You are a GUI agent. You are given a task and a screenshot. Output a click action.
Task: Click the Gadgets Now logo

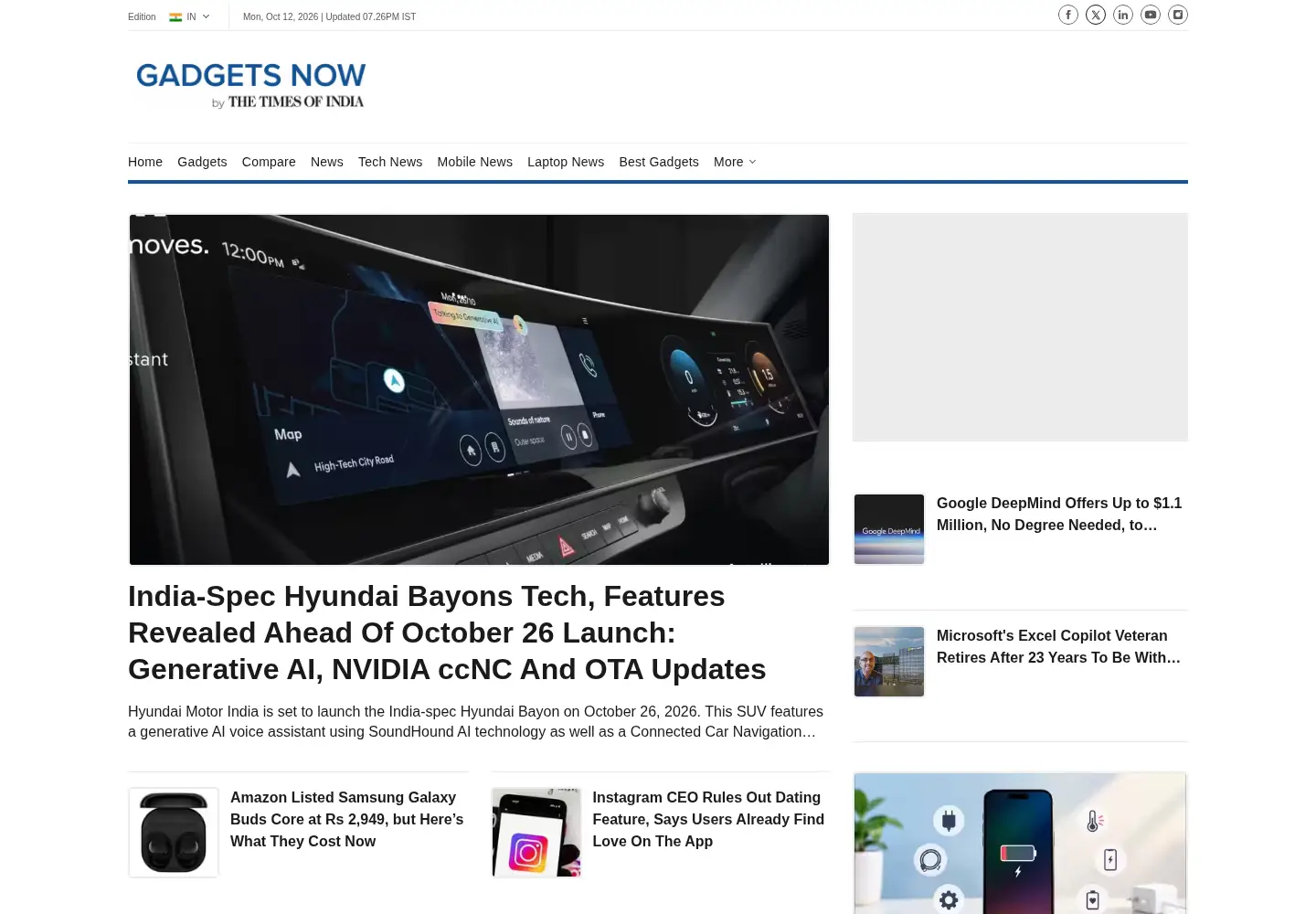(250, 85)
